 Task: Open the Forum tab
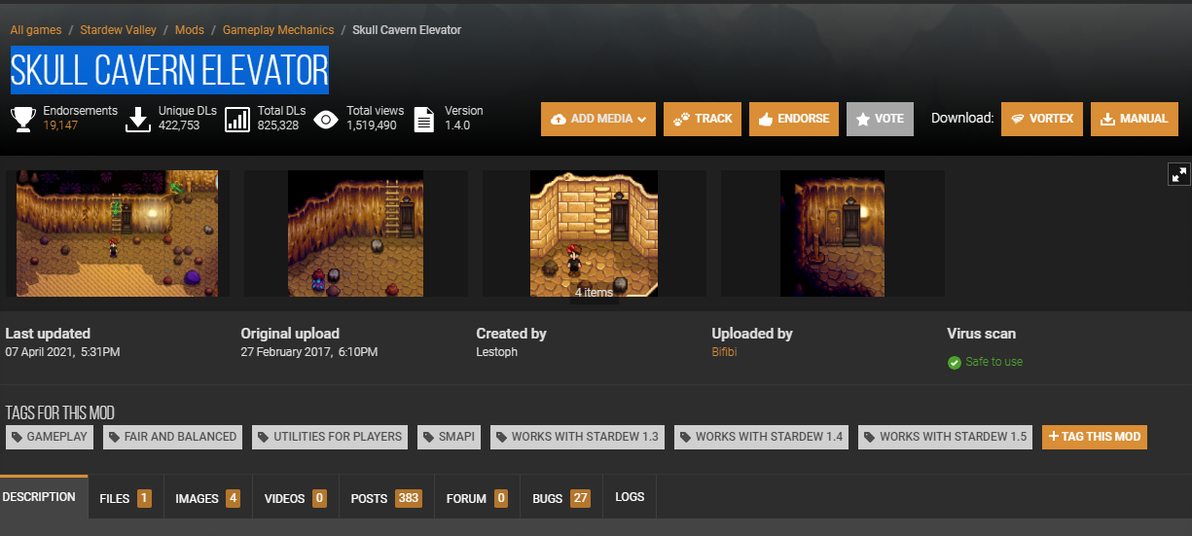(477, 499)
